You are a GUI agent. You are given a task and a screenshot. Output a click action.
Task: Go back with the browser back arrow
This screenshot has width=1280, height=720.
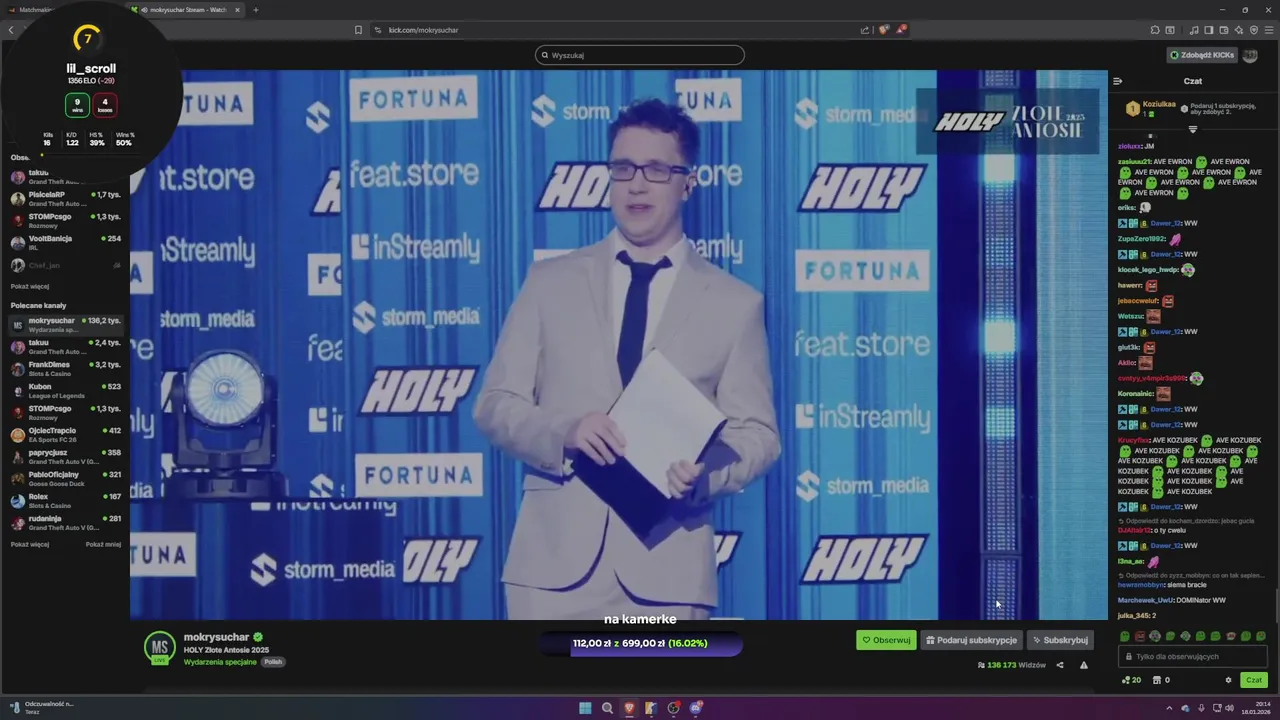(x=11, y=30)
